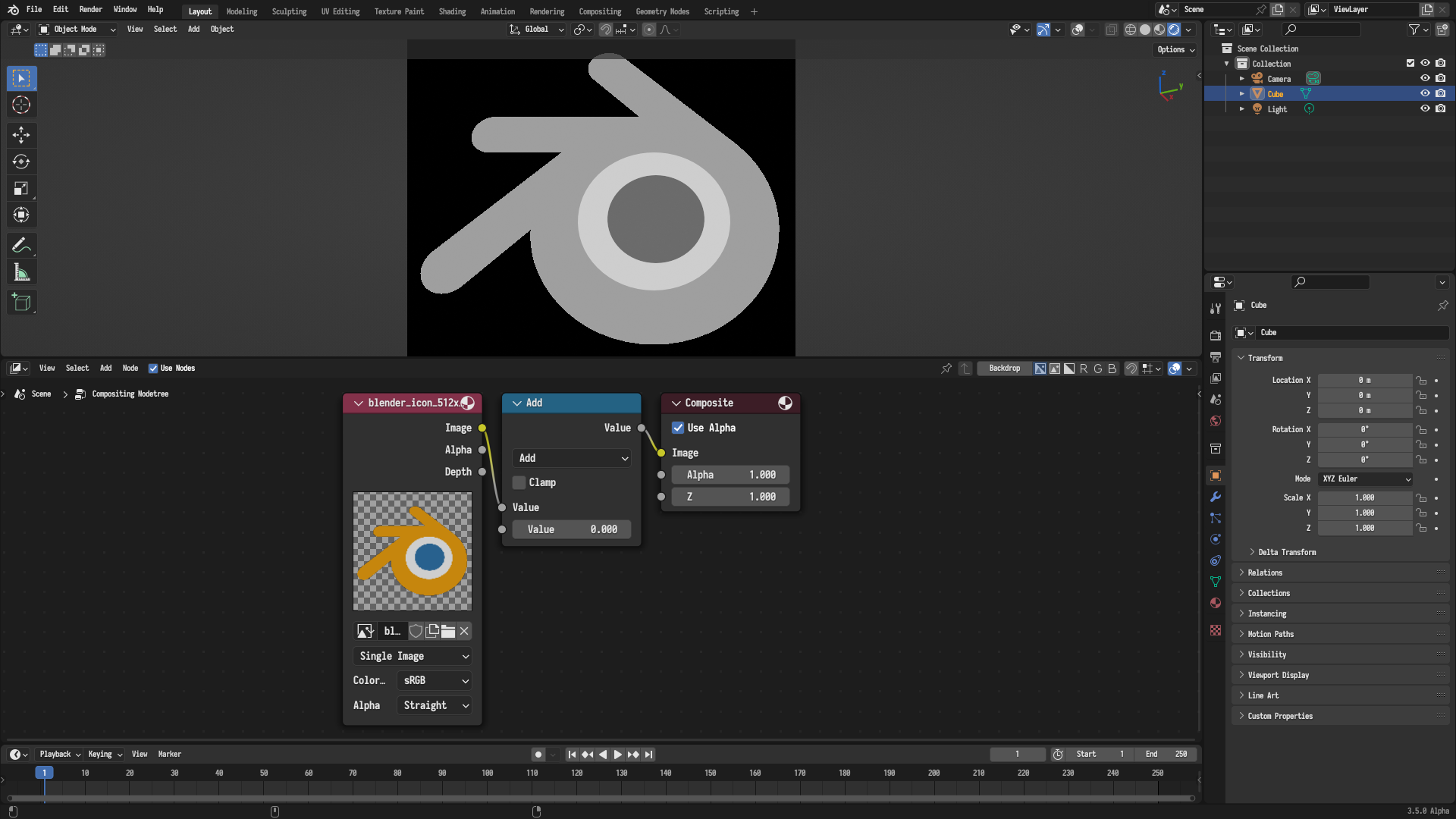
Task: Open Modifier Properties with the wrench icon
Action: click(x=1216, y=497)
